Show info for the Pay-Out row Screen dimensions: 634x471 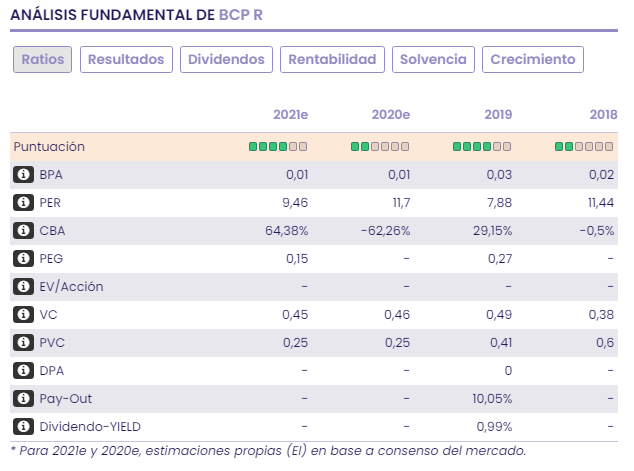pyautogui.click(x=23, y=399)
